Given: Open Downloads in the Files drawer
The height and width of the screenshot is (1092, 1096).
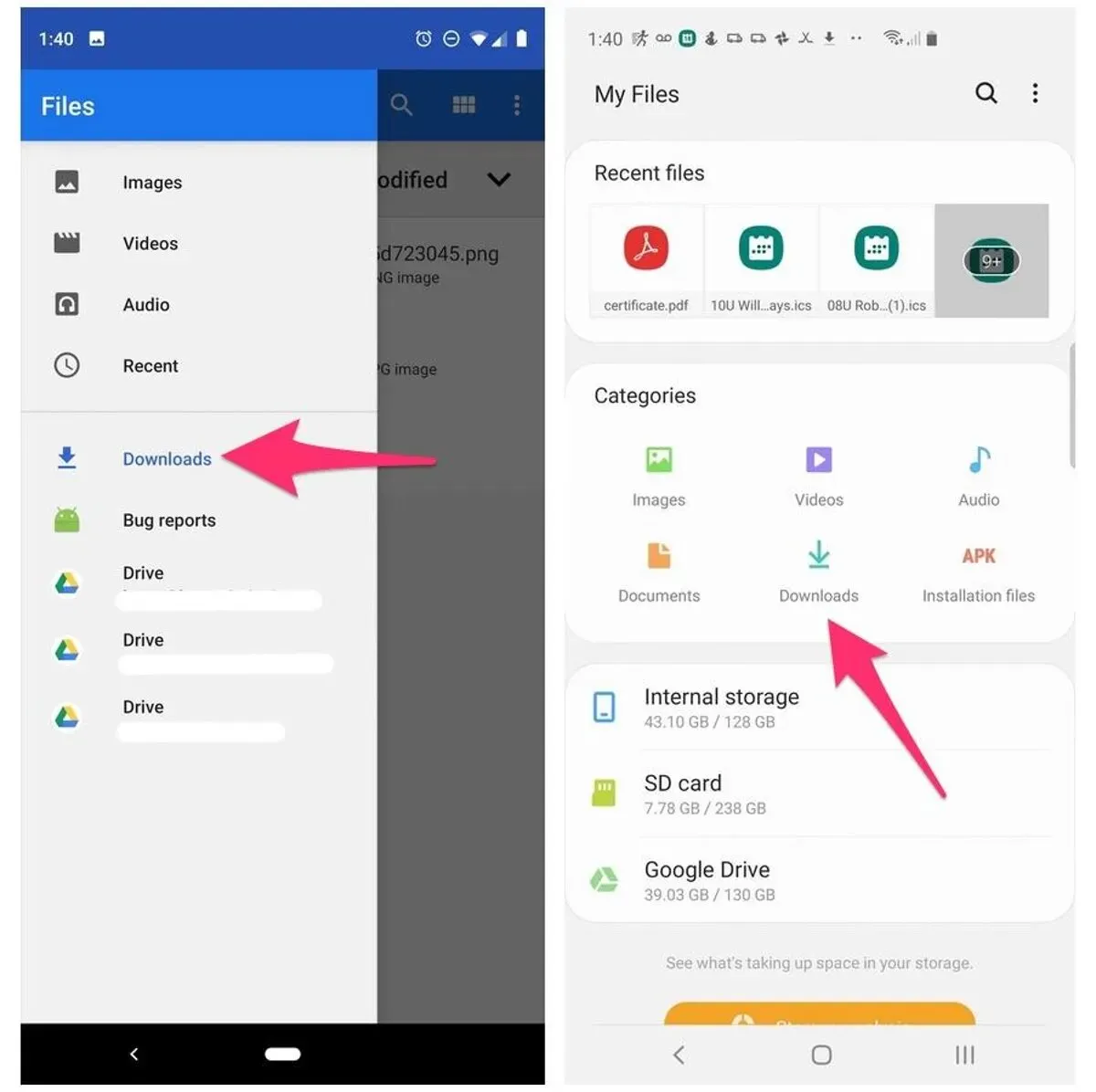Looking at the screenshot, I should 166,458.
